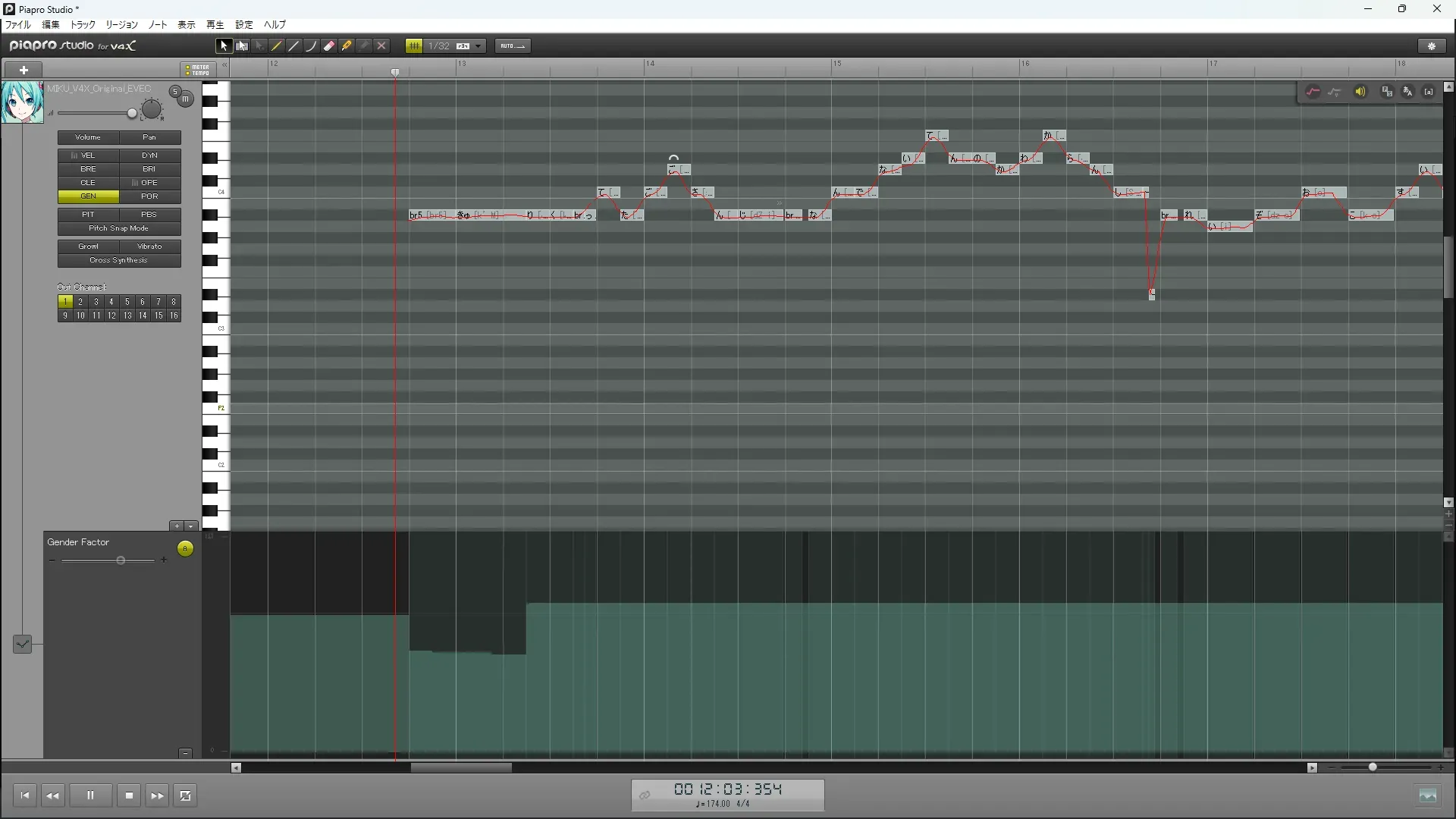Click the Cross Synthesis button
The width and height of the screenshot is (1456, 819).
click(119, 260)
